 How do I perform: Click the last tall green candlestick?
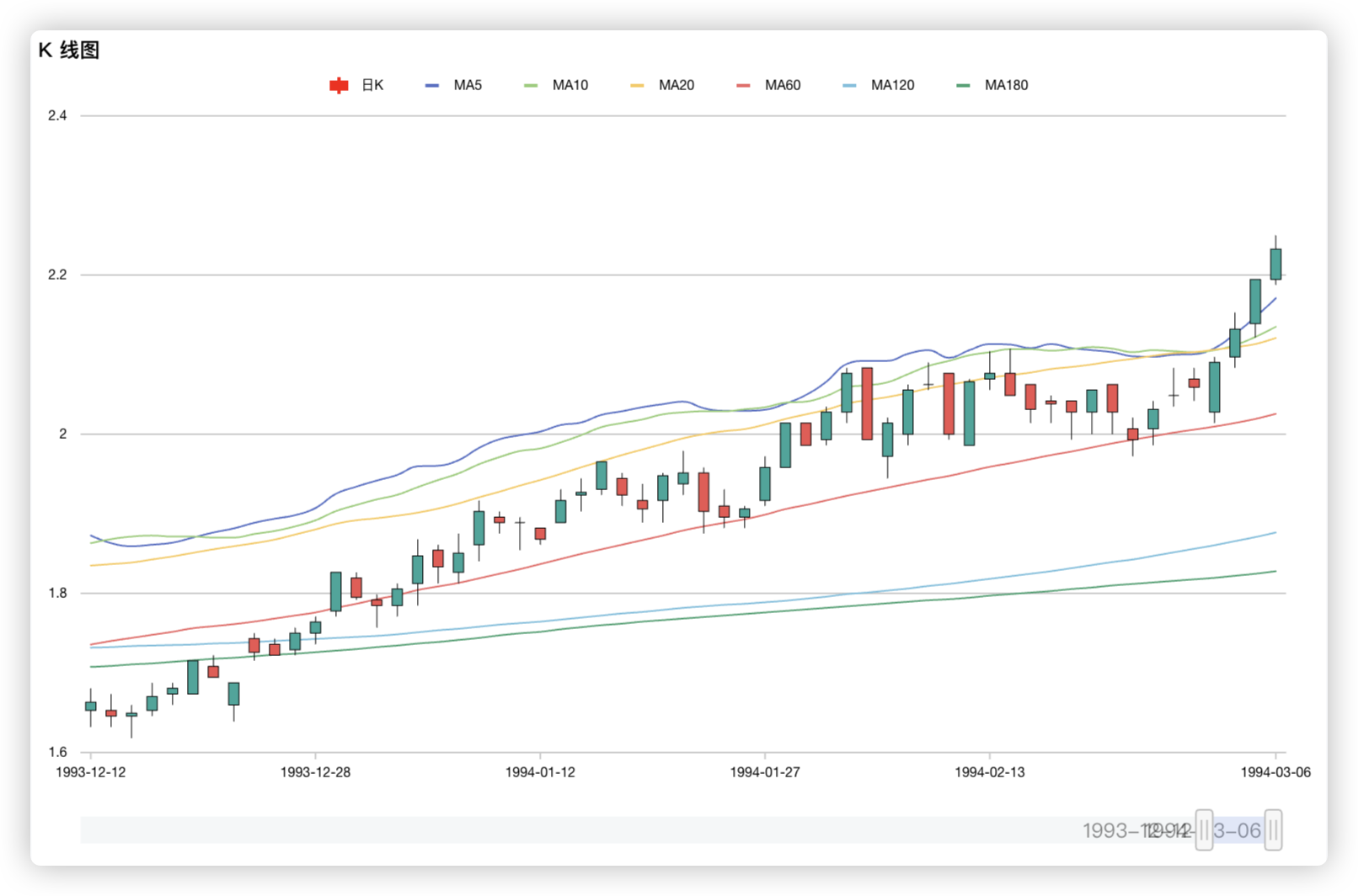1275,264
